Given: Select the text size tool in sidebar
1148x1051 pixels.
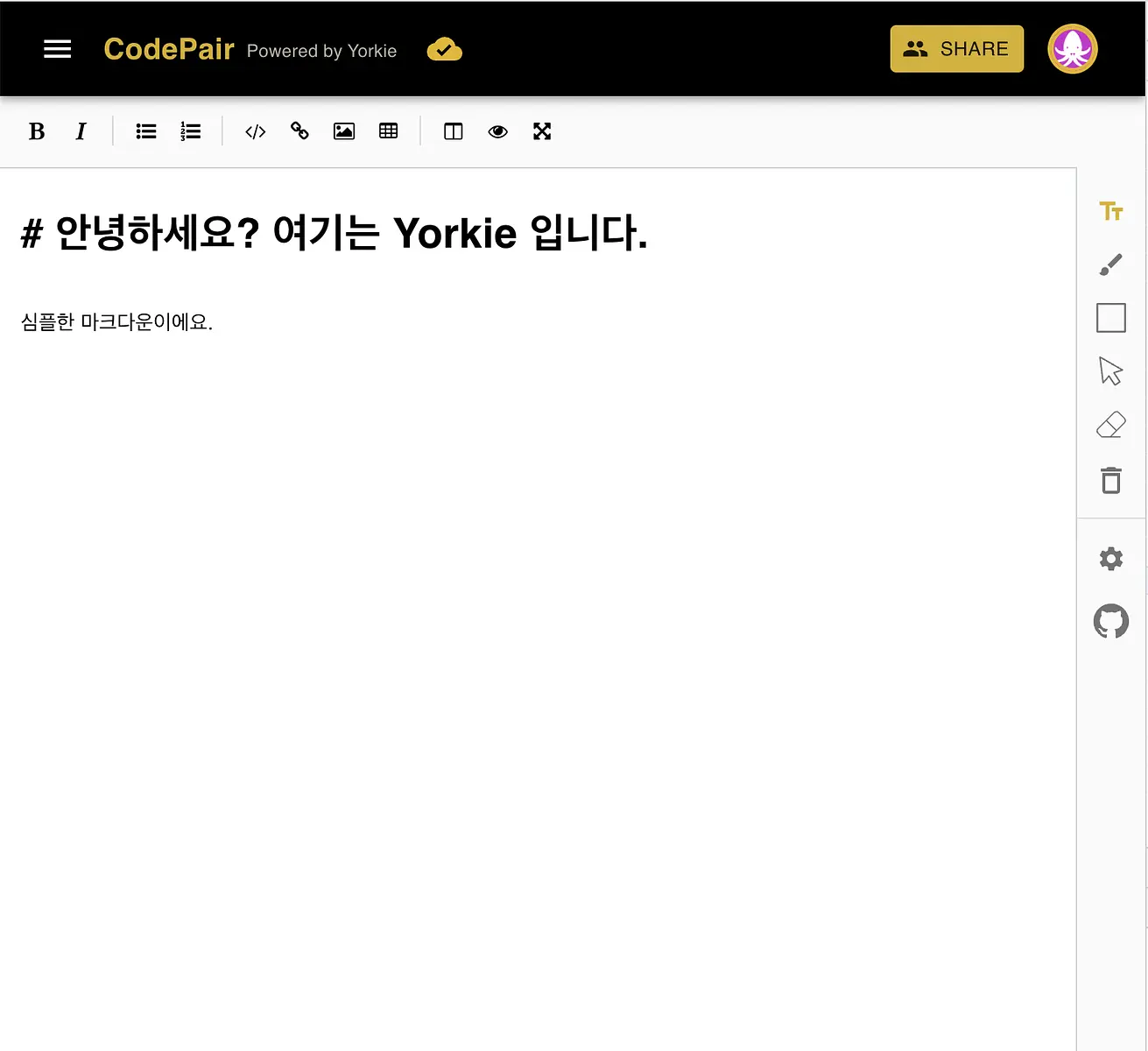Looking at the screenshot, I should 1111,211.
